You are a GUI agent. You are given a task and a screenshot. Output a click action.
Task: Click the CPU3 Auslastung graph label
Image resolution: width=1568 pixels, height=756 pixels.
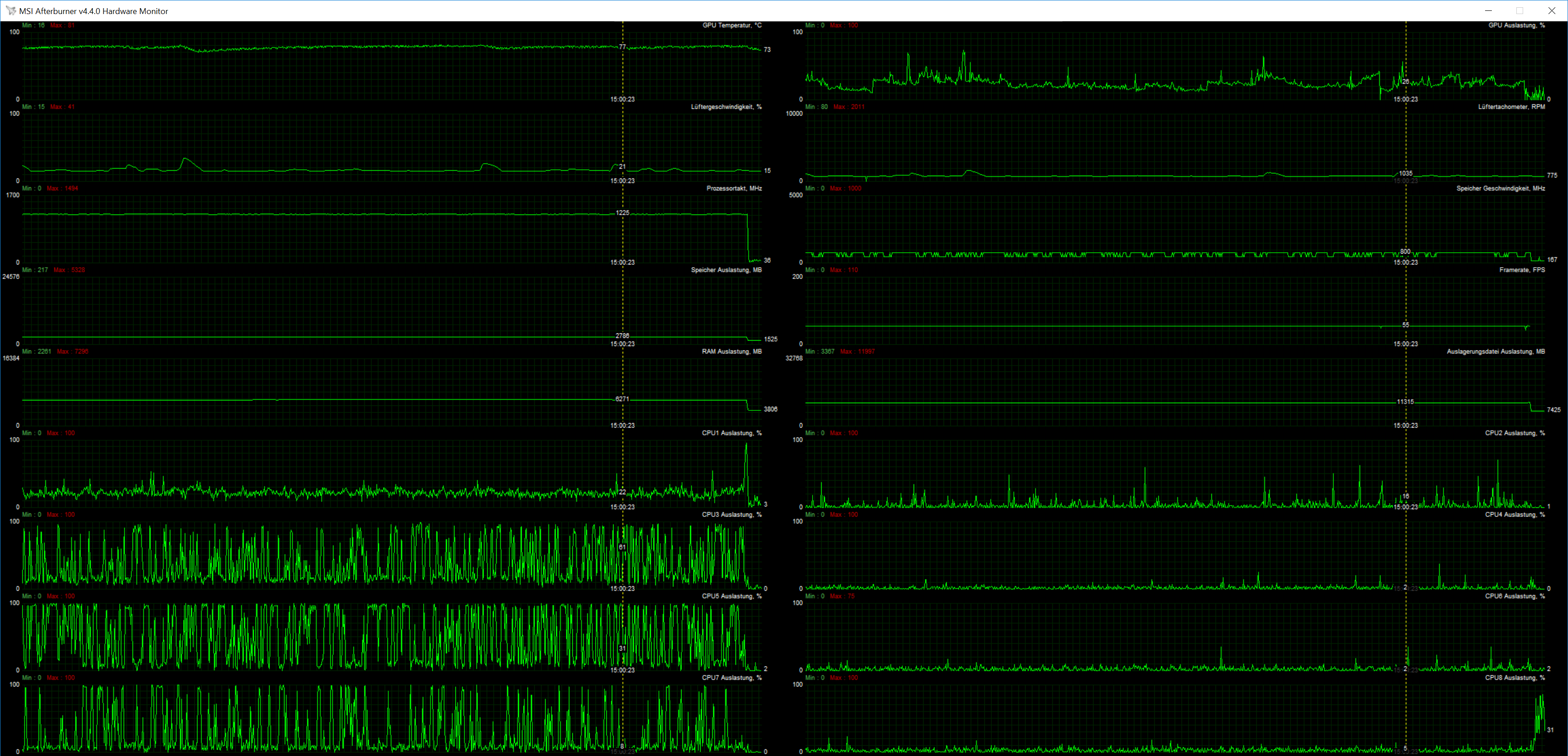[731, 515]
